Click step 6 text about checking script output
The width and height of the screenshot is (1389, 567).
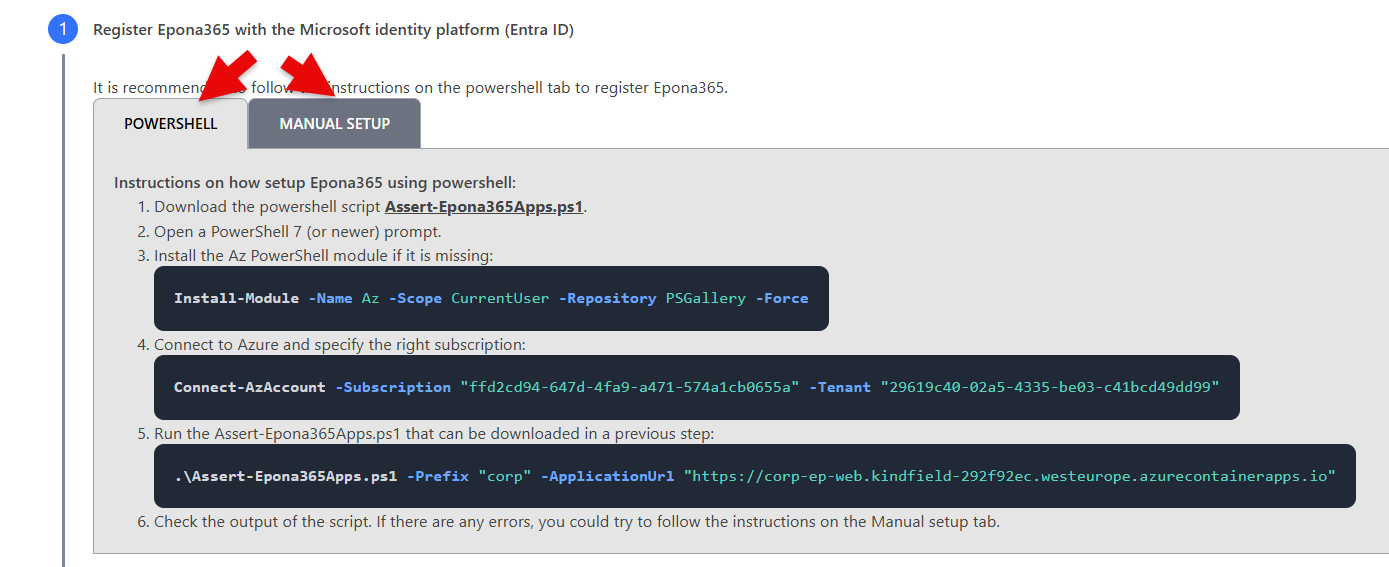click(576, 521)
